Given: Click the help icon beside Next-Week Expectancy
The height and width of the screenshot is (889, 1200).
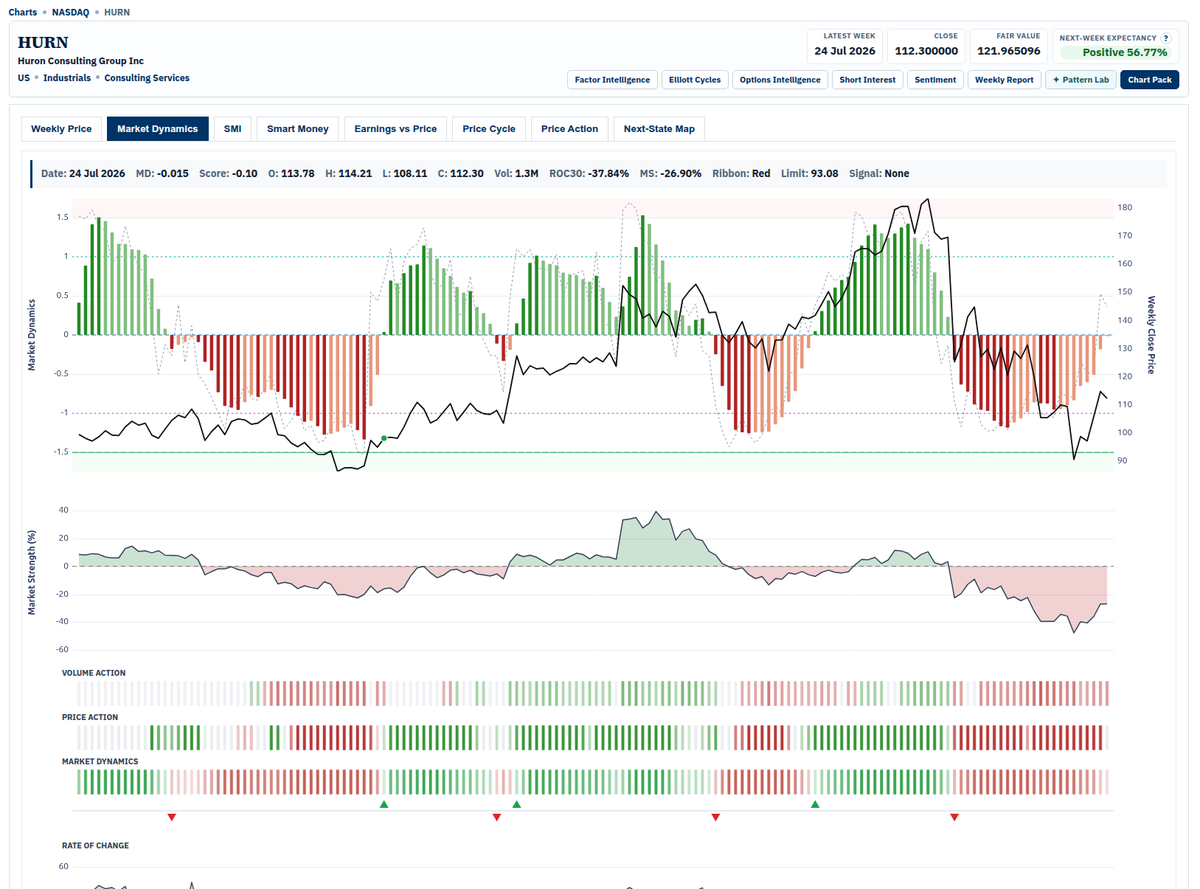Looking at the screenshot, I should (x=1166, y=38).
